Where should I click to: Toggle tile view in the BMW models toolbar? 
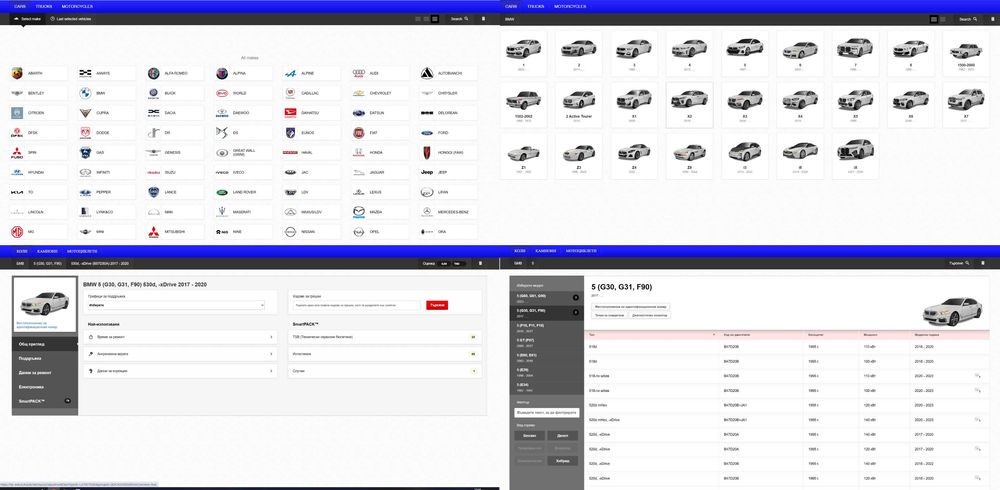(x=934, y=19)
